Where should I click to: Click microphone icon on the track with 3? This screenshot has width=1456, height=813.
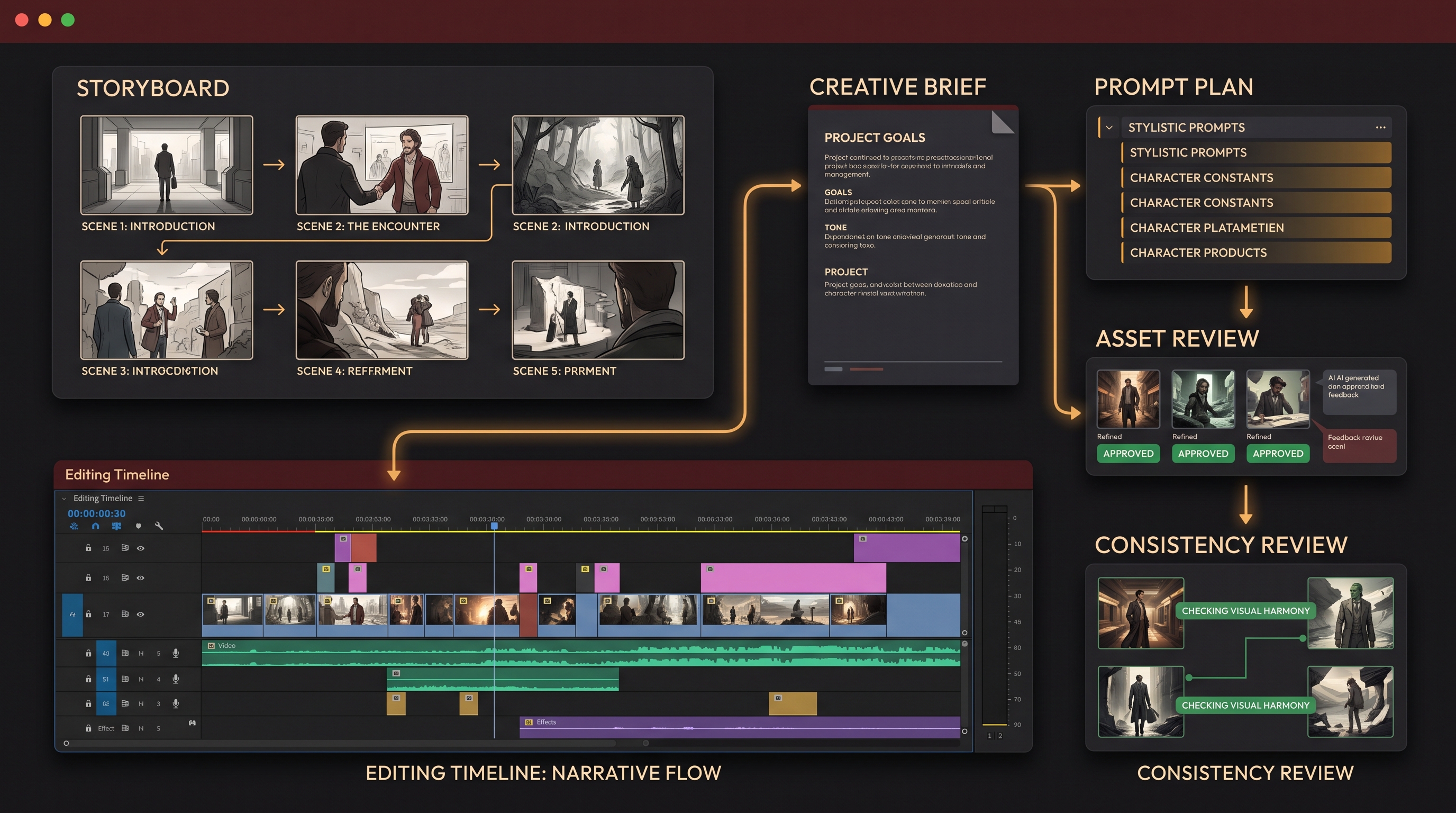pos(176,703)
